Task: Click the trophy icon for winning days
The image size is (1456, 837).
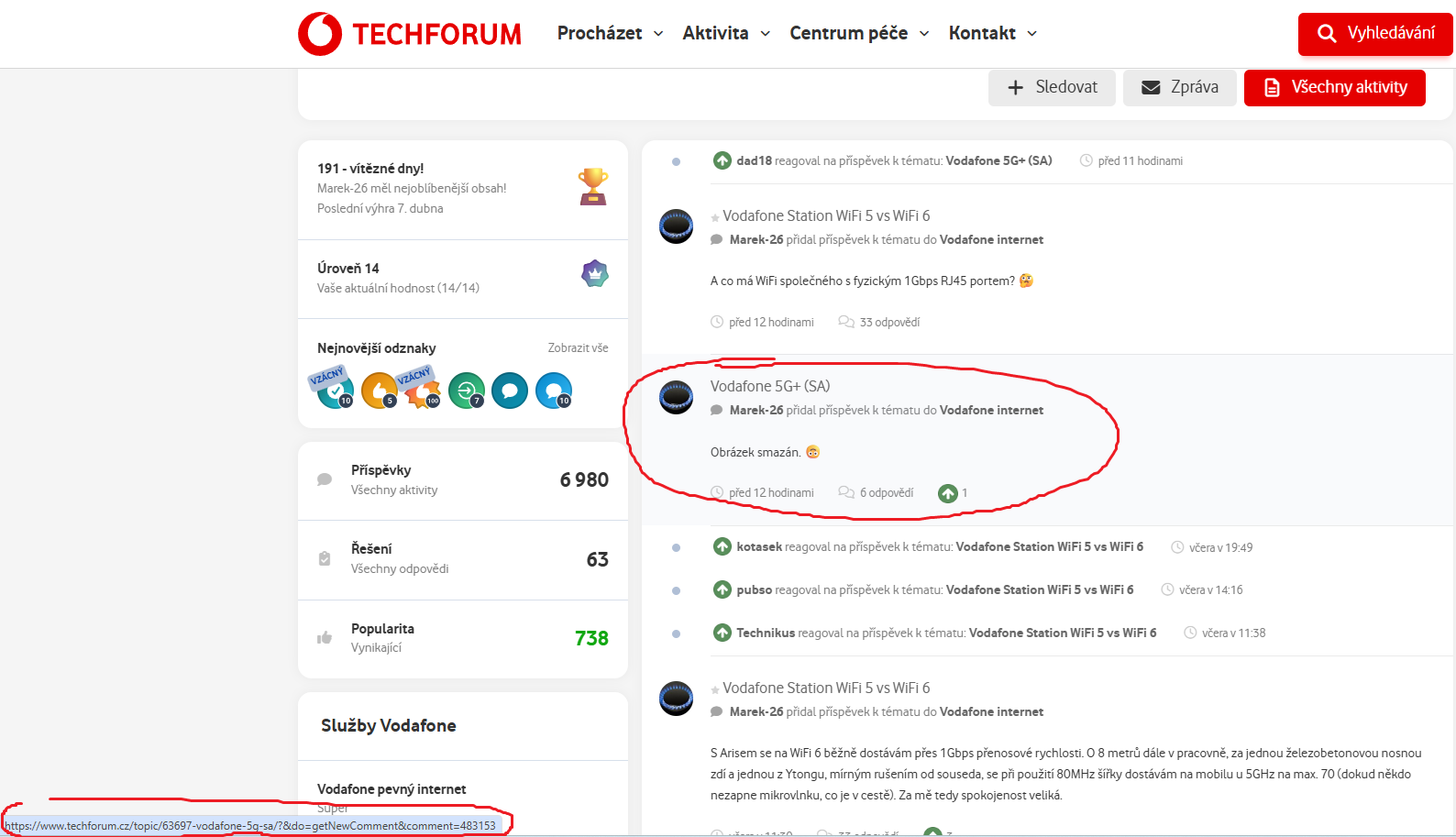Action: 593,186
